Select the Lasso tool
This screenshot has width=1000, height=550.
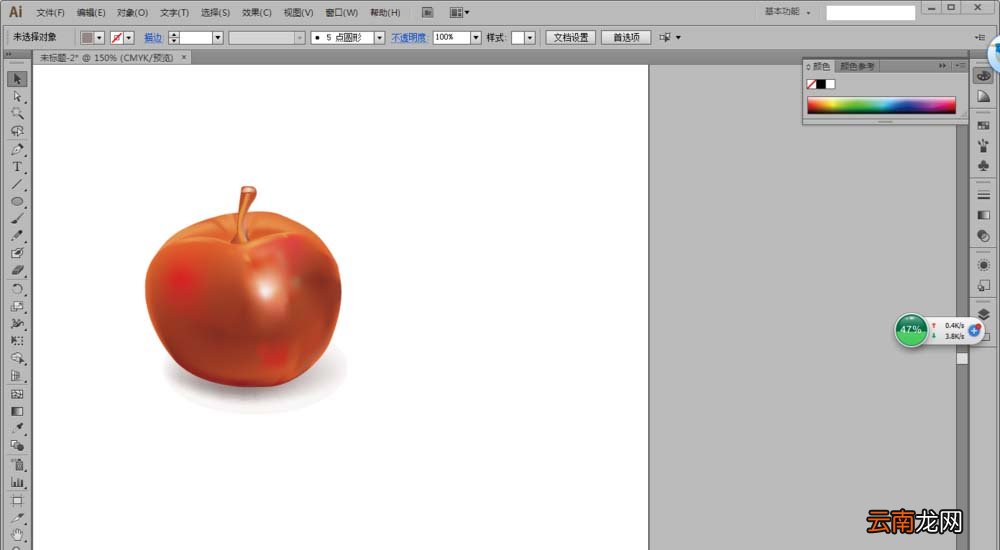17,131
